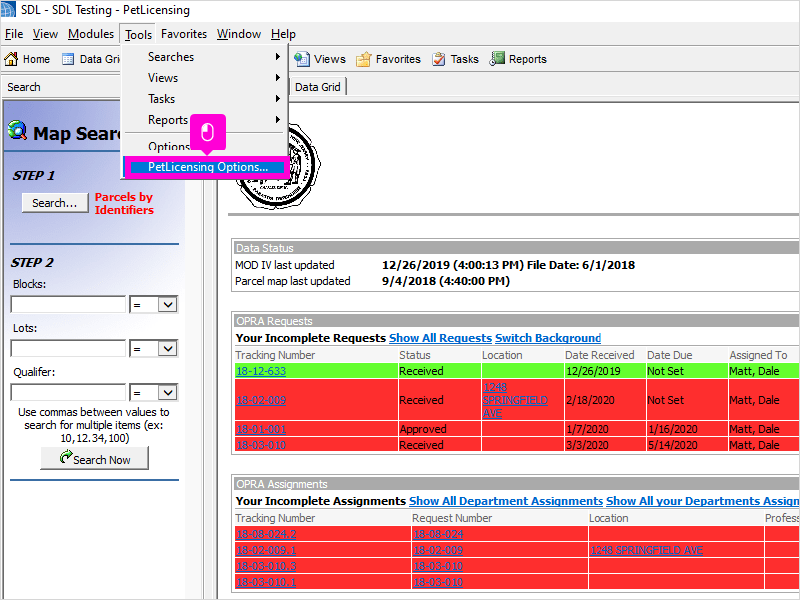
Task: Click the Show All Requests link
Action: 440,338
